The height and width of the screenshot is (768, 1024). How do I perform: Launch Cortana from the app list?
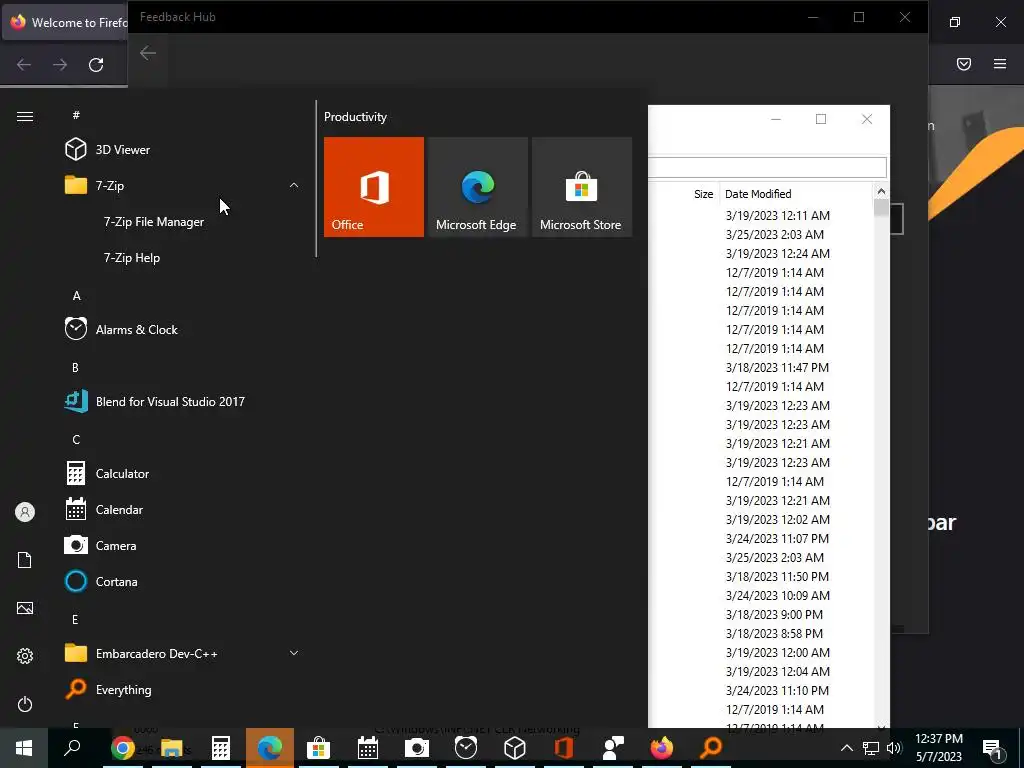click(180, 581)
